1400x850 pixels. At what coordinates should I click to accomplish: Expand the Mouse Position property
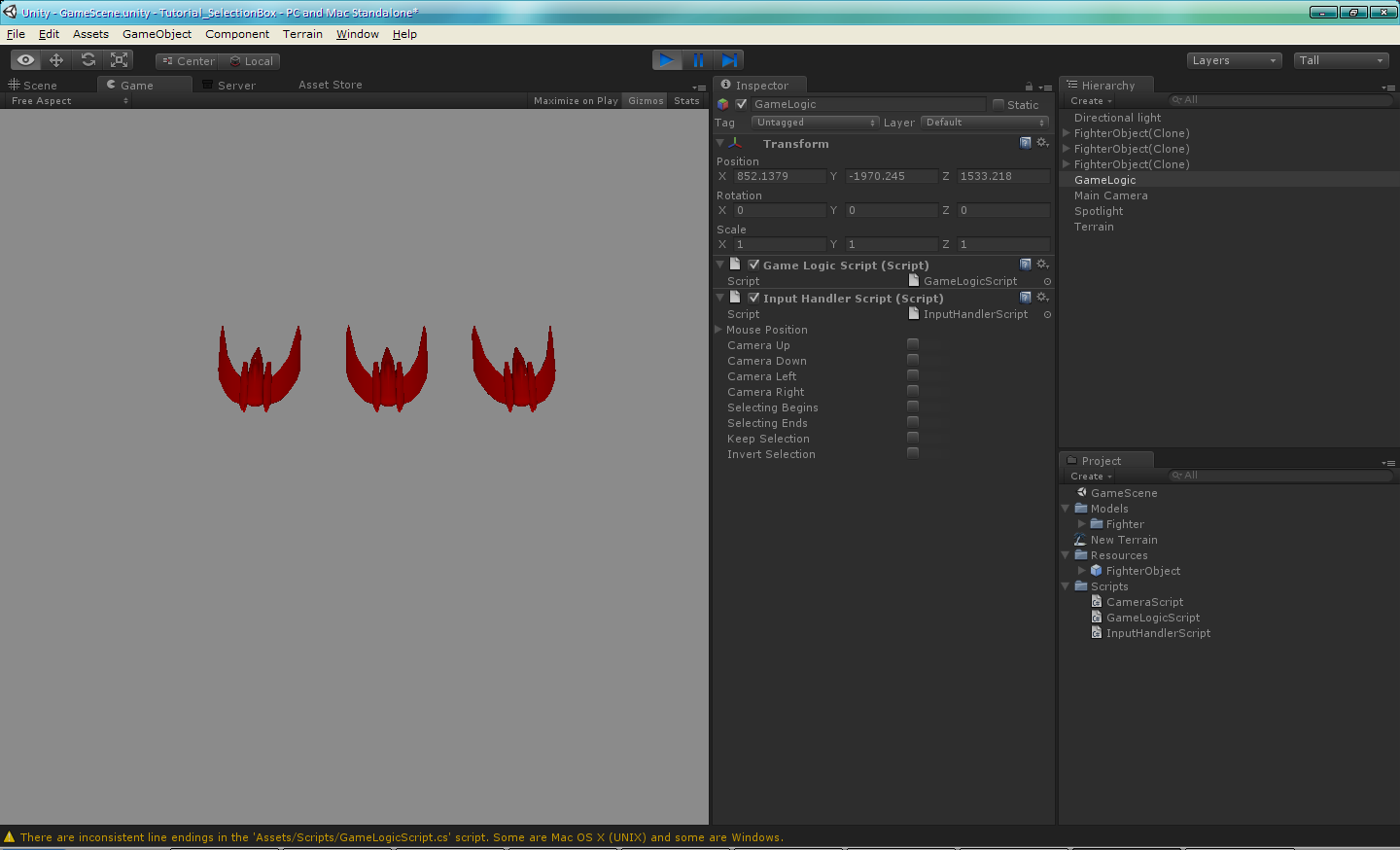[x=719, y=330]
